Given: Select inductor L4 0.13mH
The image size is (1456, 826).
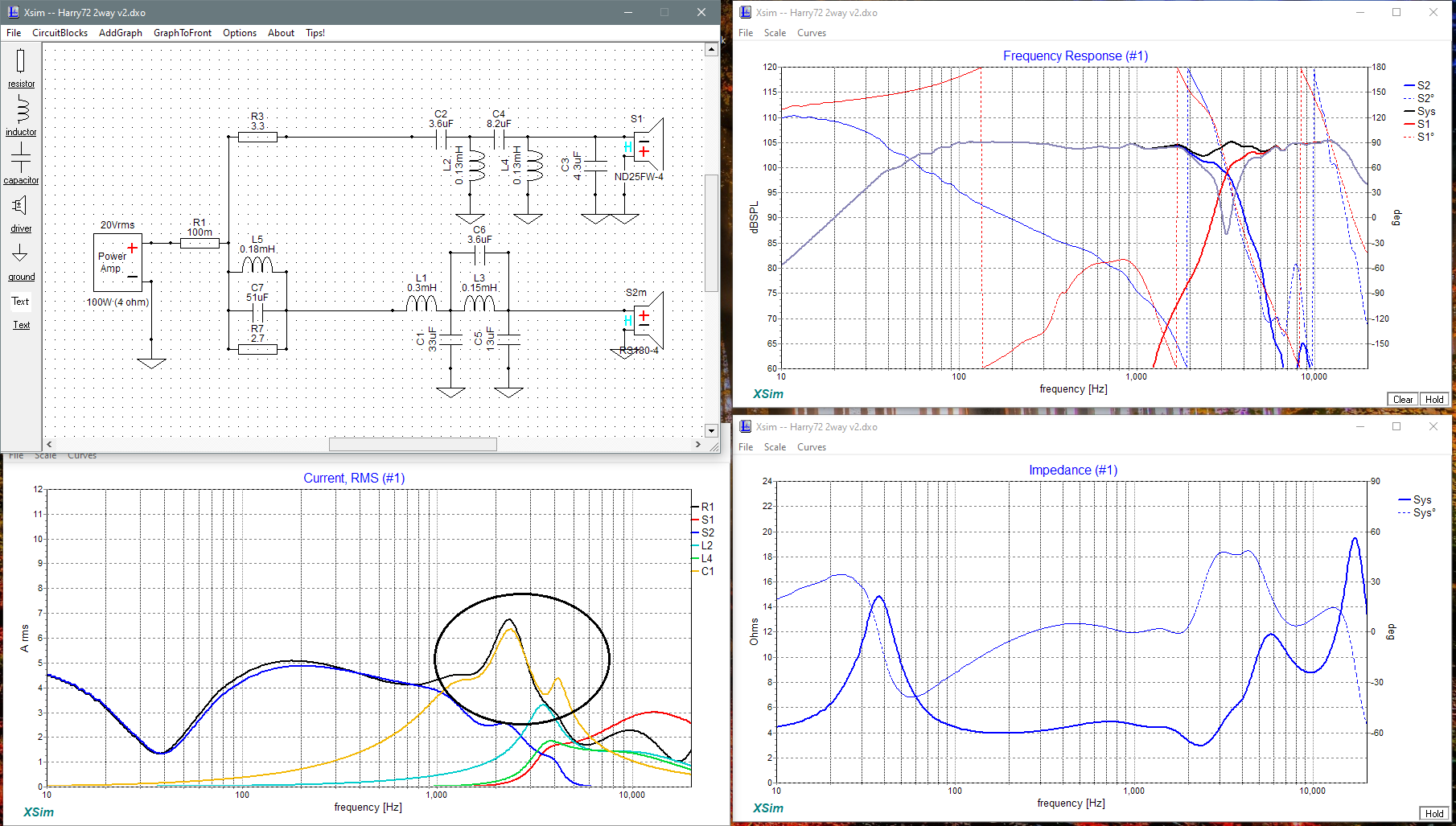Looking at the screenshot, I should (x=533, y=166).
